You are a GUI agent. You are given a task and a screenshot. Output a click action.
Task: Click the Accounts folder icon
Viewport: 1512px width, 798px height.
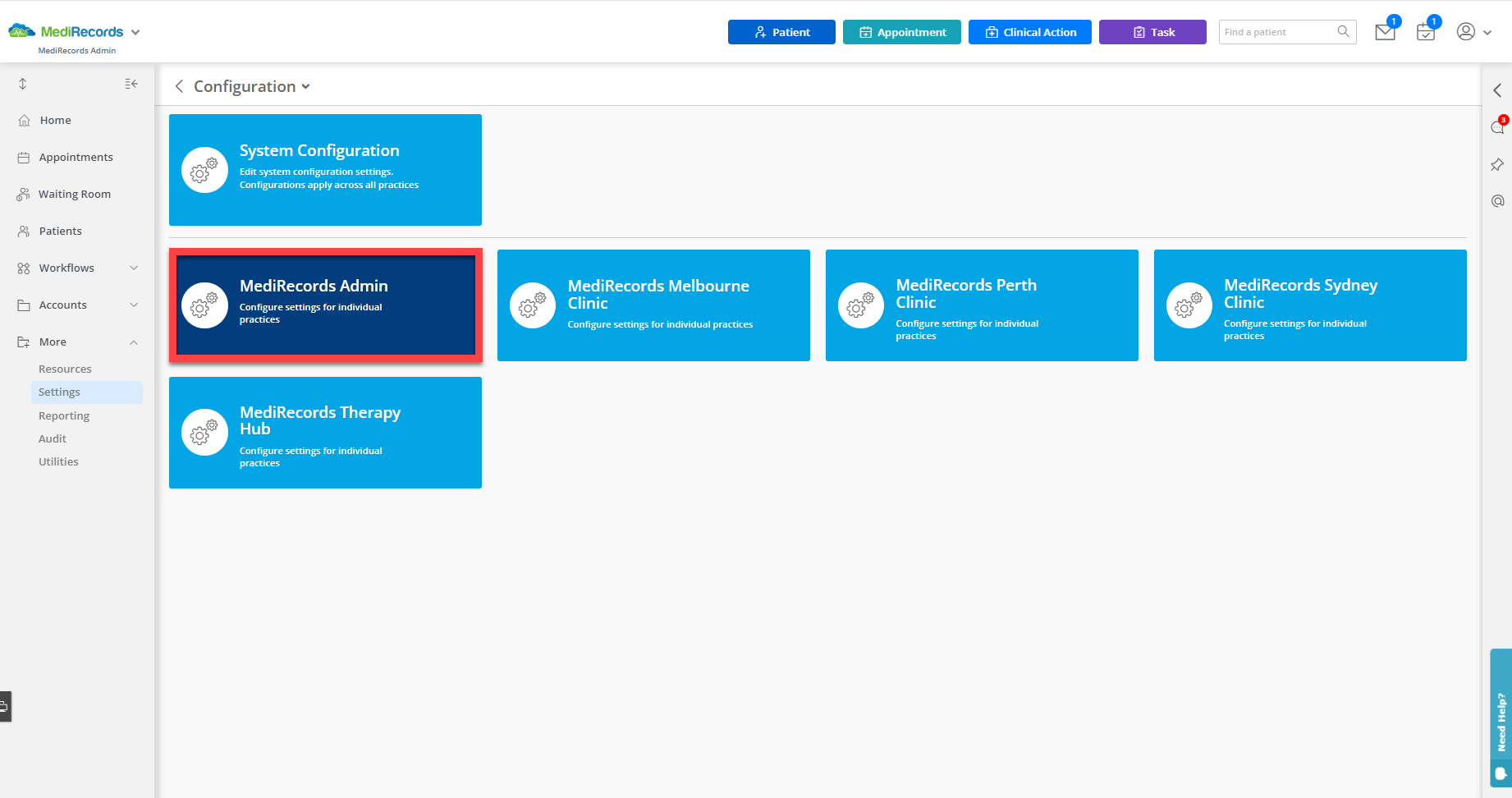pos(24,305)
